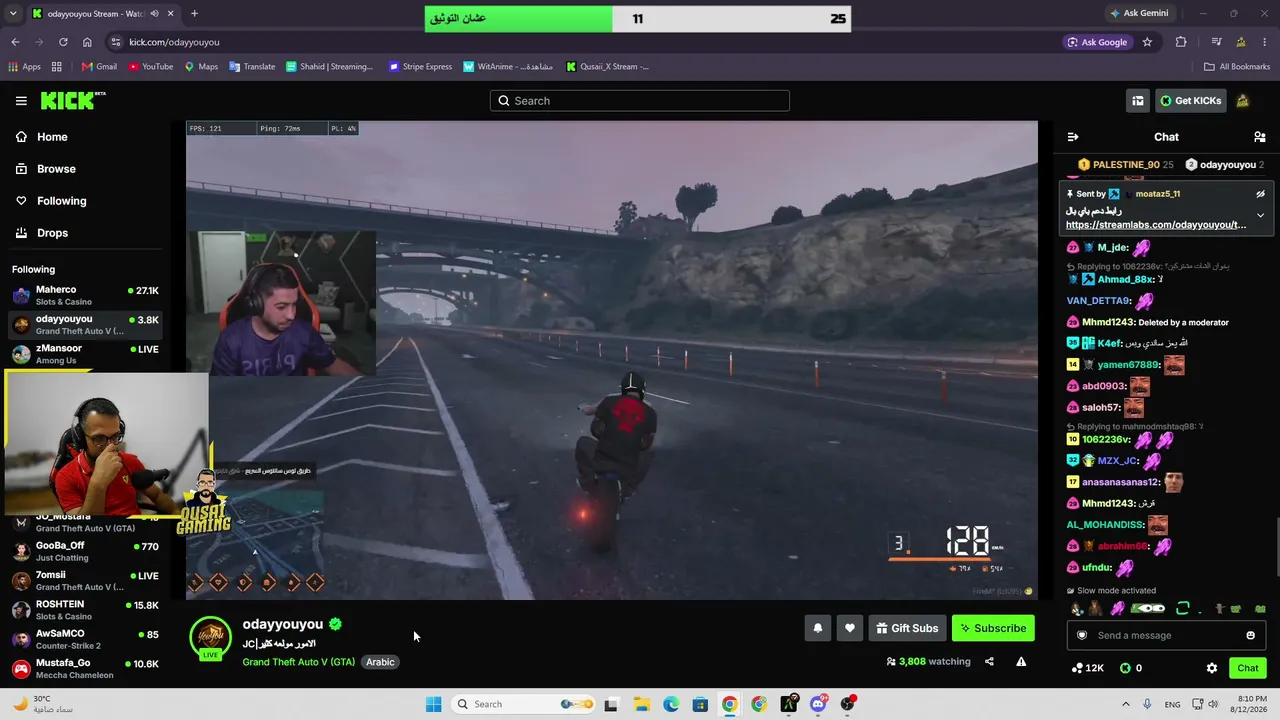
Task: Open the Chrome three-dot menu
Action: click(x=1265, y=42)
